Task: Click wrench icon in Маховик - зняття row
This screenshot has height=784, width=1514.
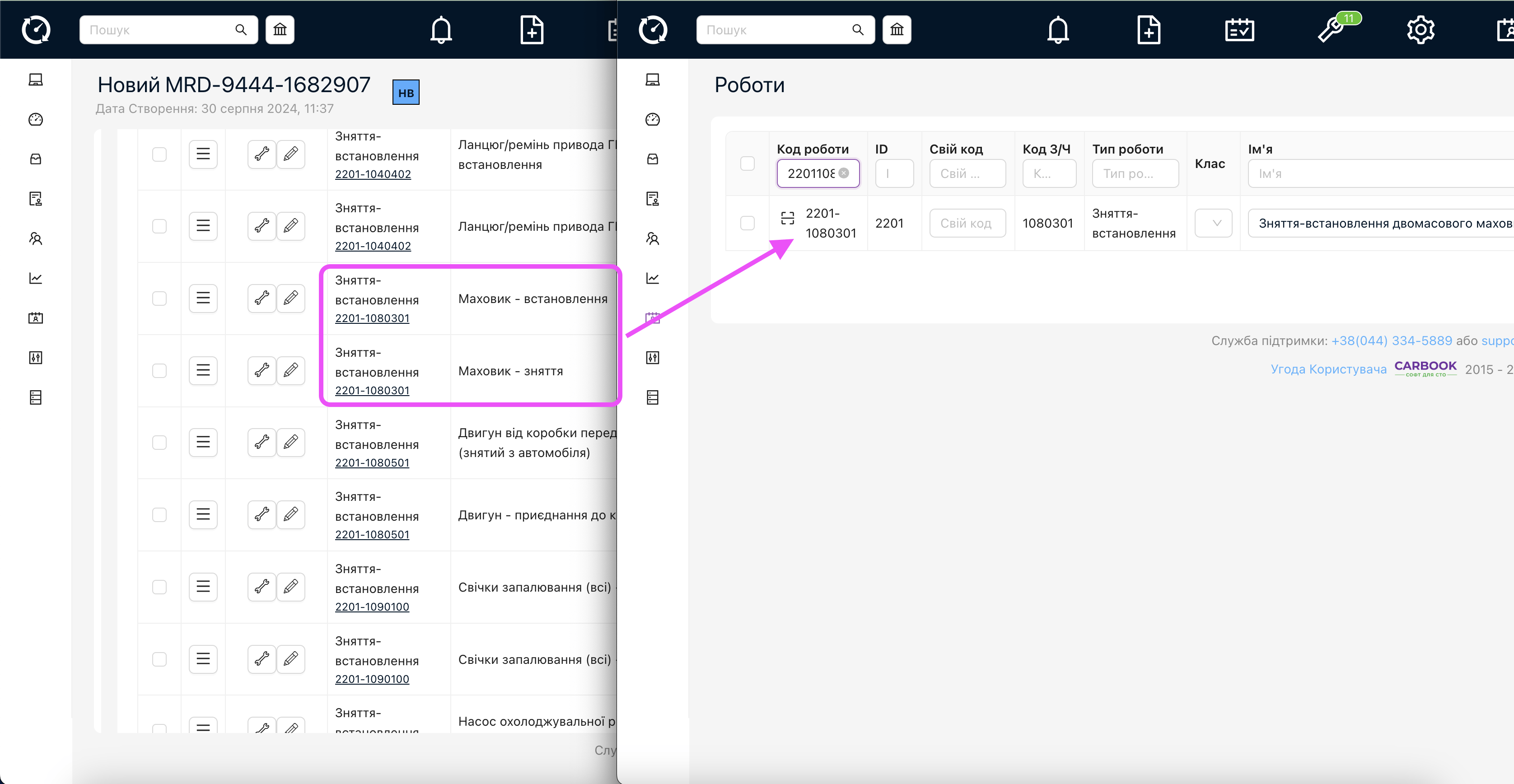Action: coord(262,370)
